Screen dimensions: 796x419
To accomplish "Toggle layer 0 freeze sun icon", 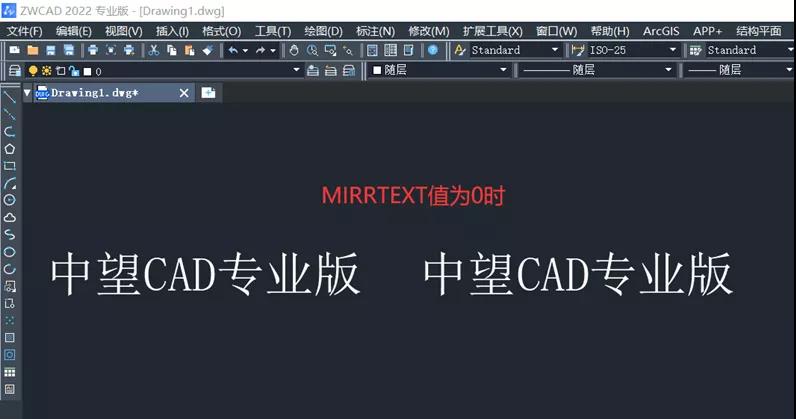I will (47, 71).
